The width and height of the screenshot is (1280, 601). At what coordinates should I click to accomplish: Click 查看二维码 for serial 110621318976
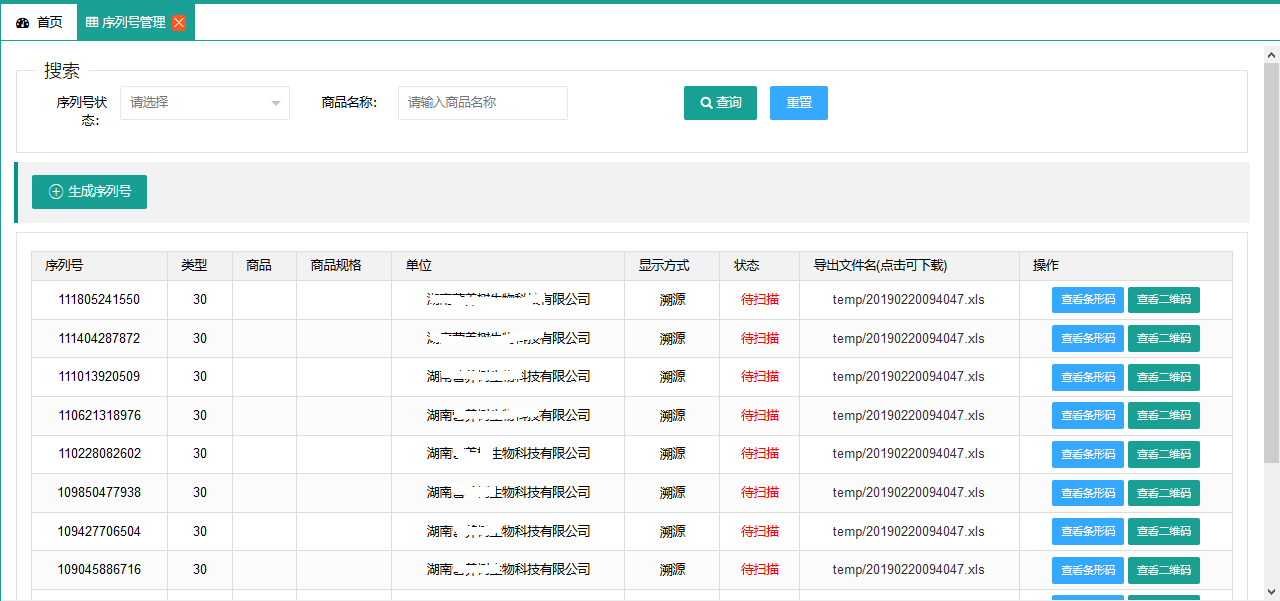[x=1163, y=416]
